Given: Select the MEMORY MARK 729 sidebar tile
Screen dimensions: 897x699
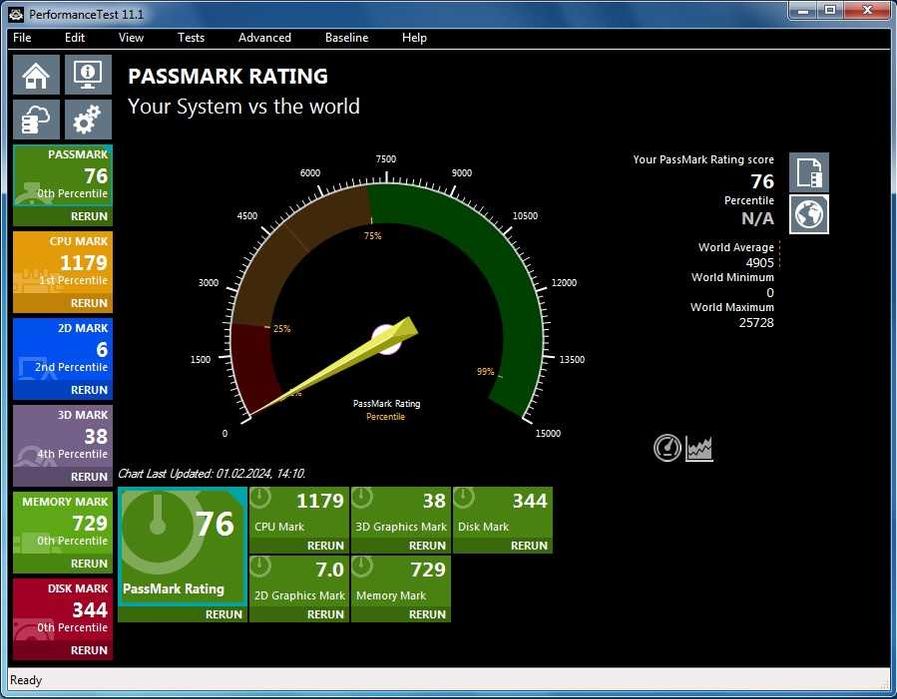Looking at the screenshot, I should coord(63,524).
